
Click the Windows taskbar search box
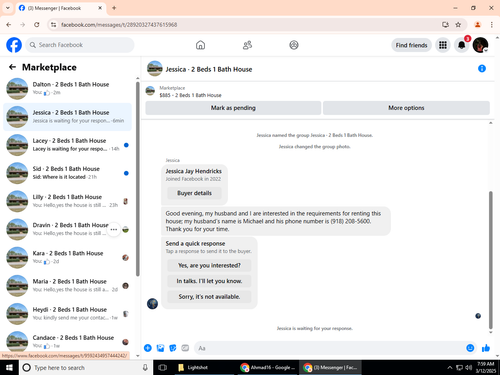pos(86,368)
